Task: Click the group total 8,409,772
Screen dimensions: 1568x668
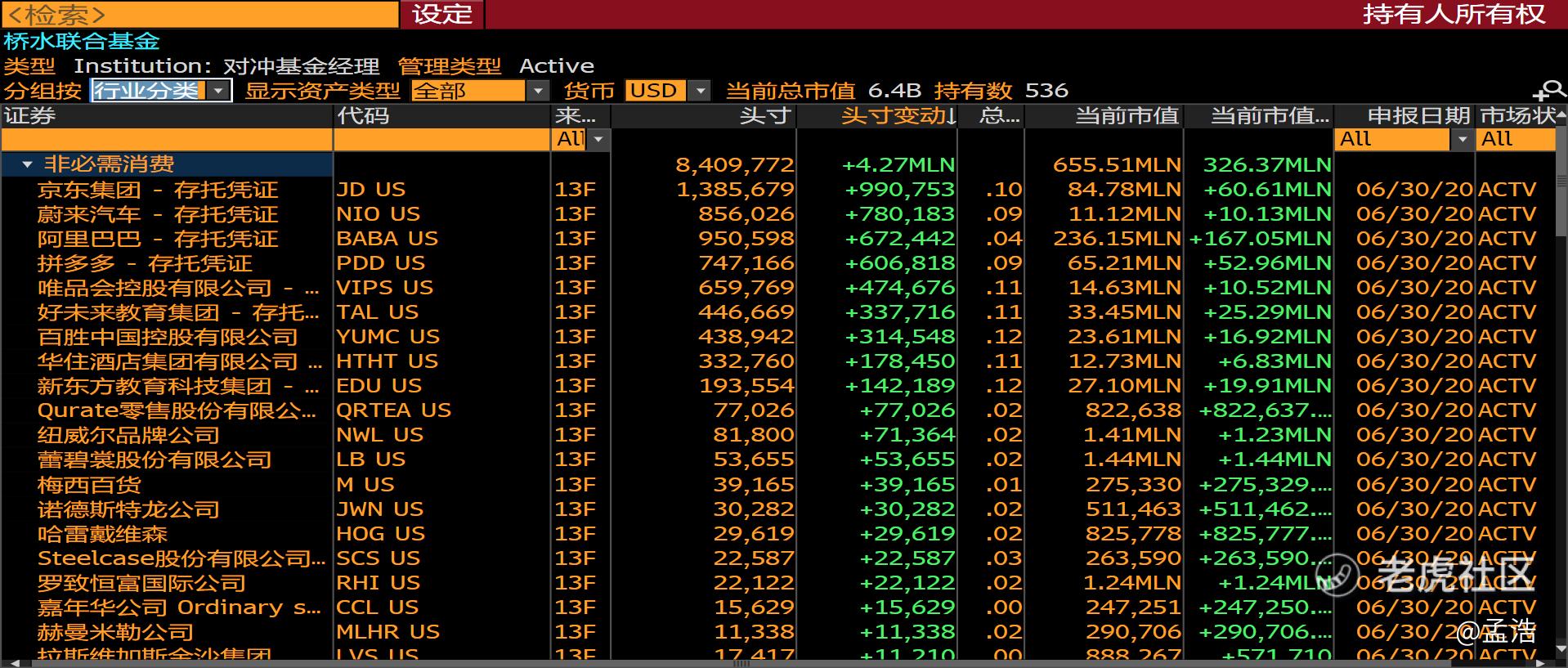Action: pos(736,165)
